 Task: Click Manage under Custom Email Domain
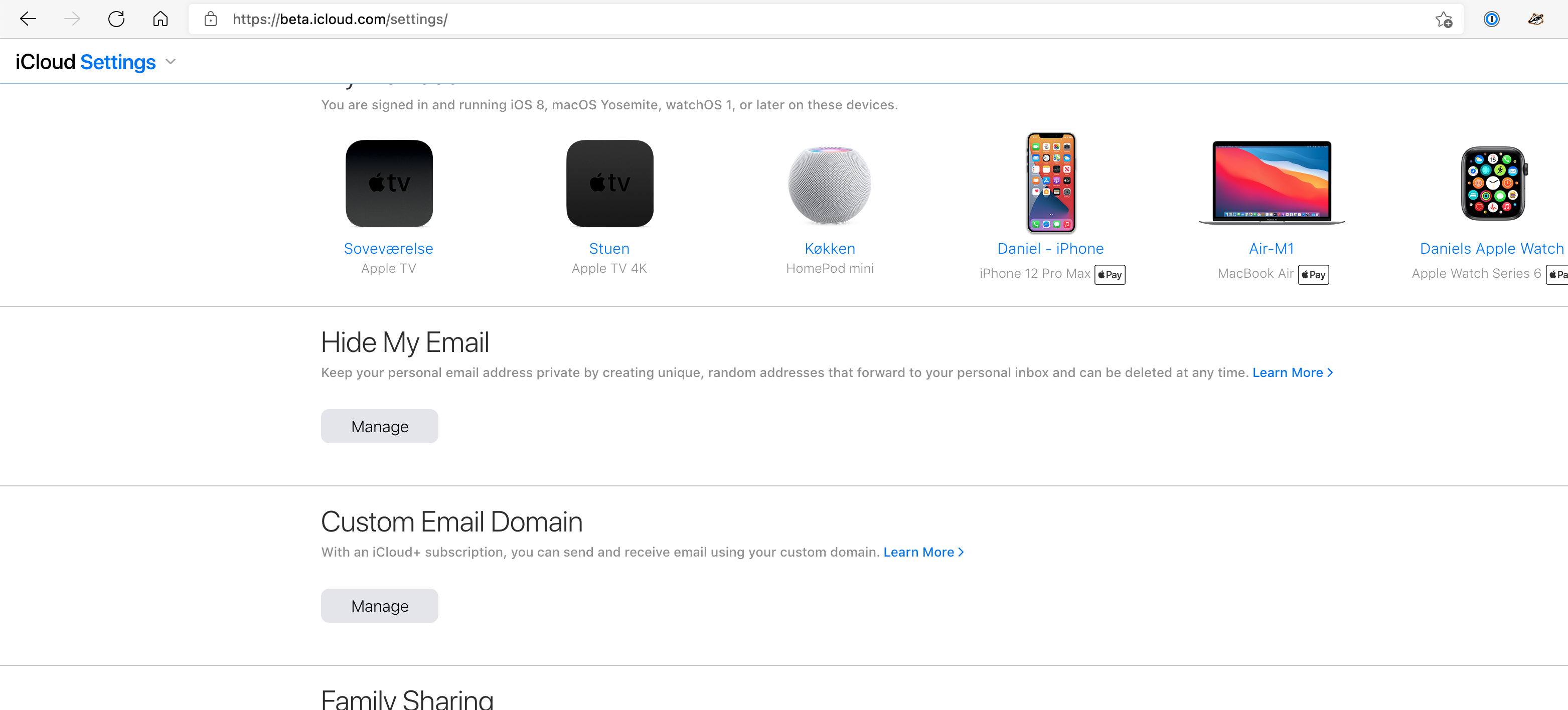coord(379,605)
